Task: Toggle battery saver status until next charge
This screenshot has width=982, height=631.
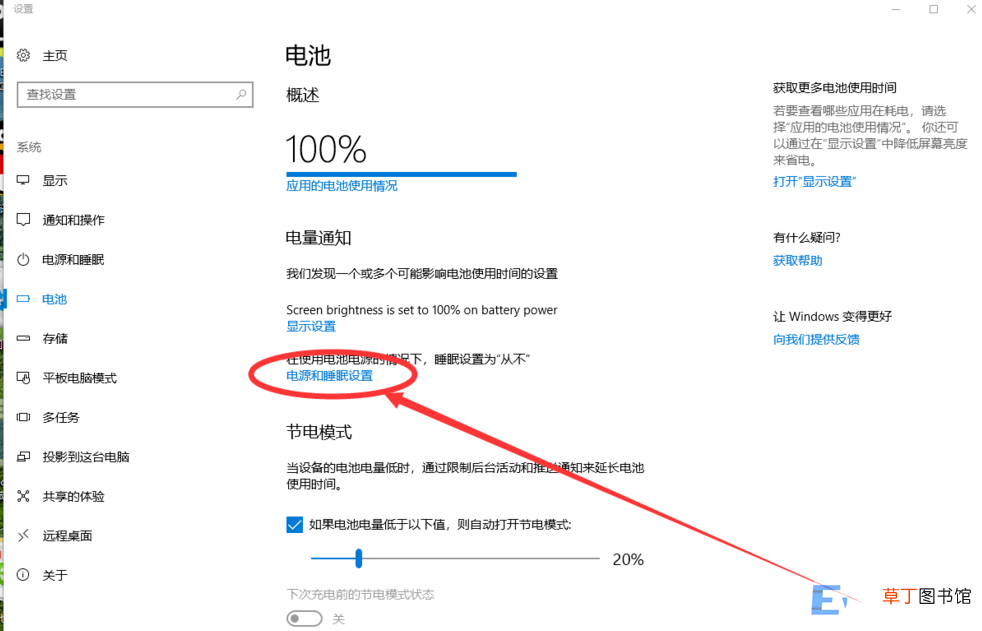Action: point(304,618)
